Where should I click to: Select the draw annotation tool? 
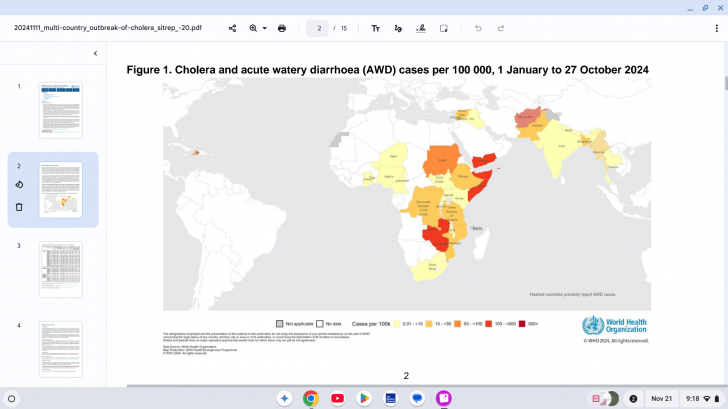click(399, 28)
